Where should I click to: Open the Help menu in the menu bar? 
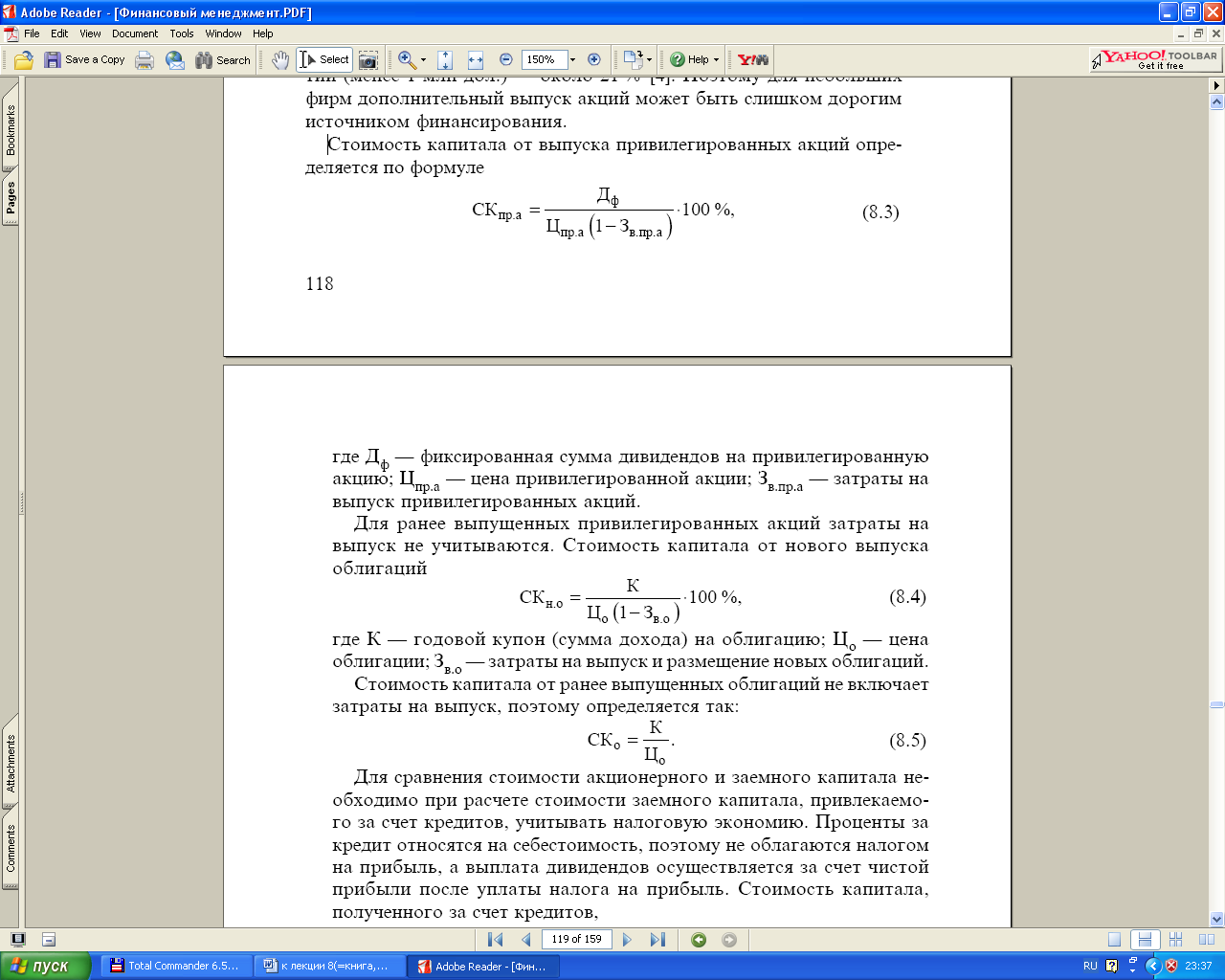[x=263, y=33]
